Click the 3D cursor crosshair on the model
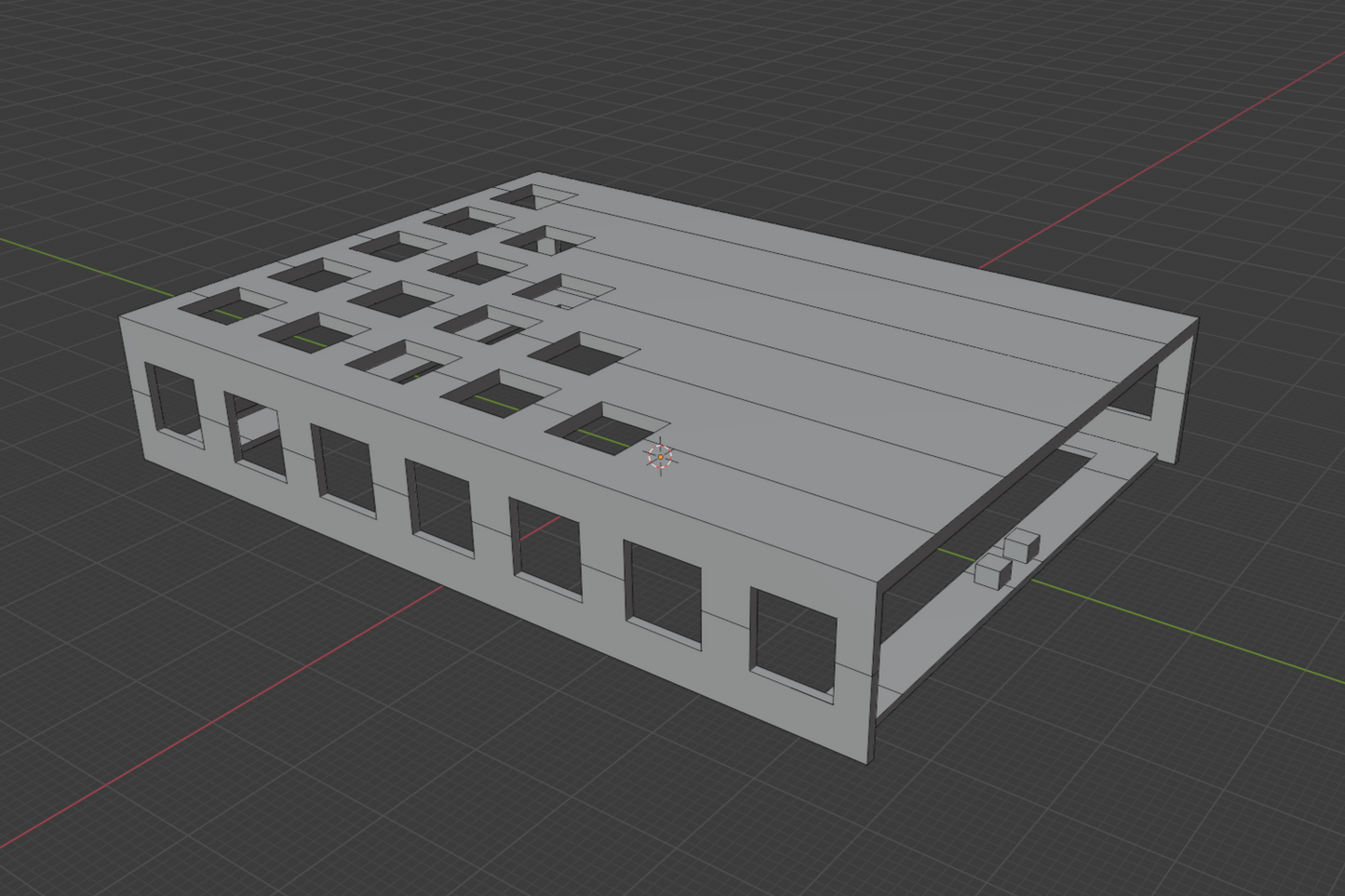The height and width of the screenshot is (896, 1345). point(660,457)
